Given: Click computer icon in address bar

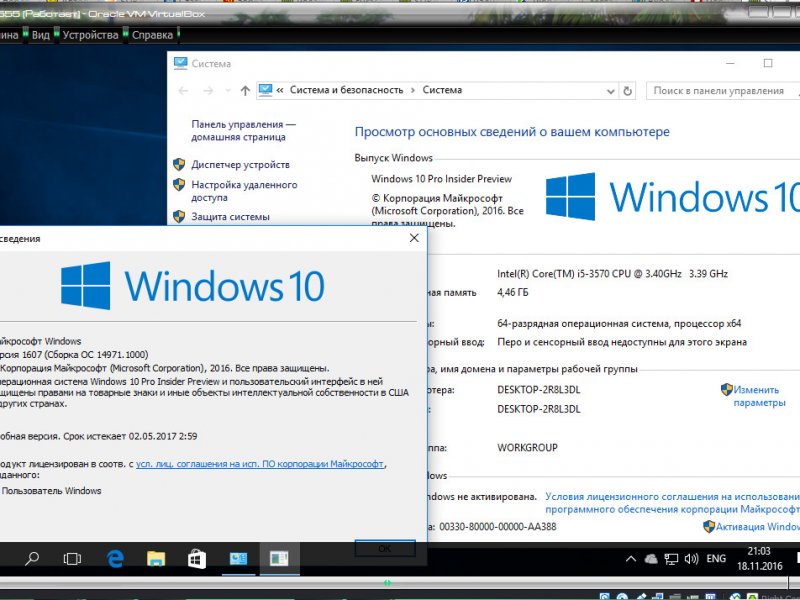Looking at the screenshot, I should [265, 90].
